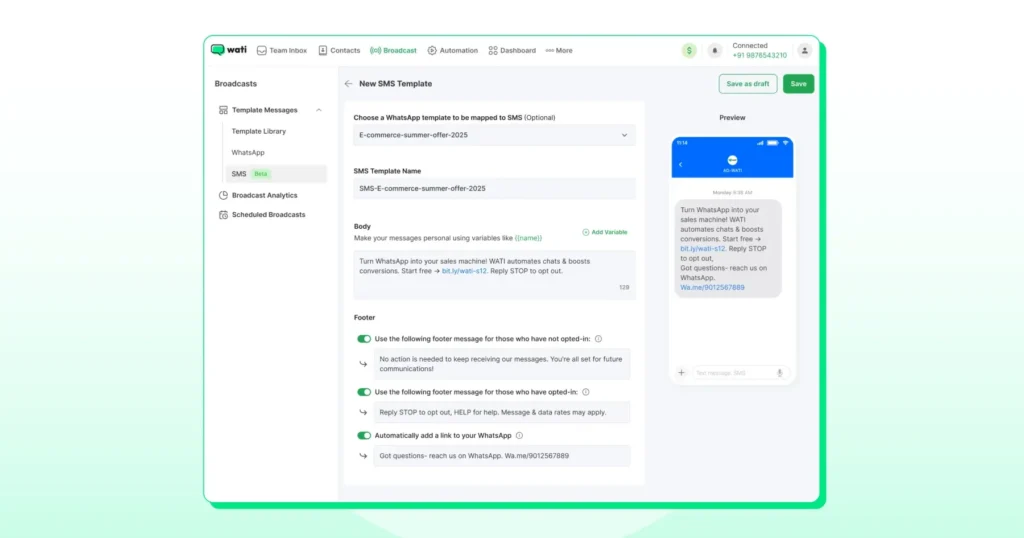The width and height of the screenshot is (1024, 538).
Task: Click the Template Messages grid icon
Action: coord(223,110)
